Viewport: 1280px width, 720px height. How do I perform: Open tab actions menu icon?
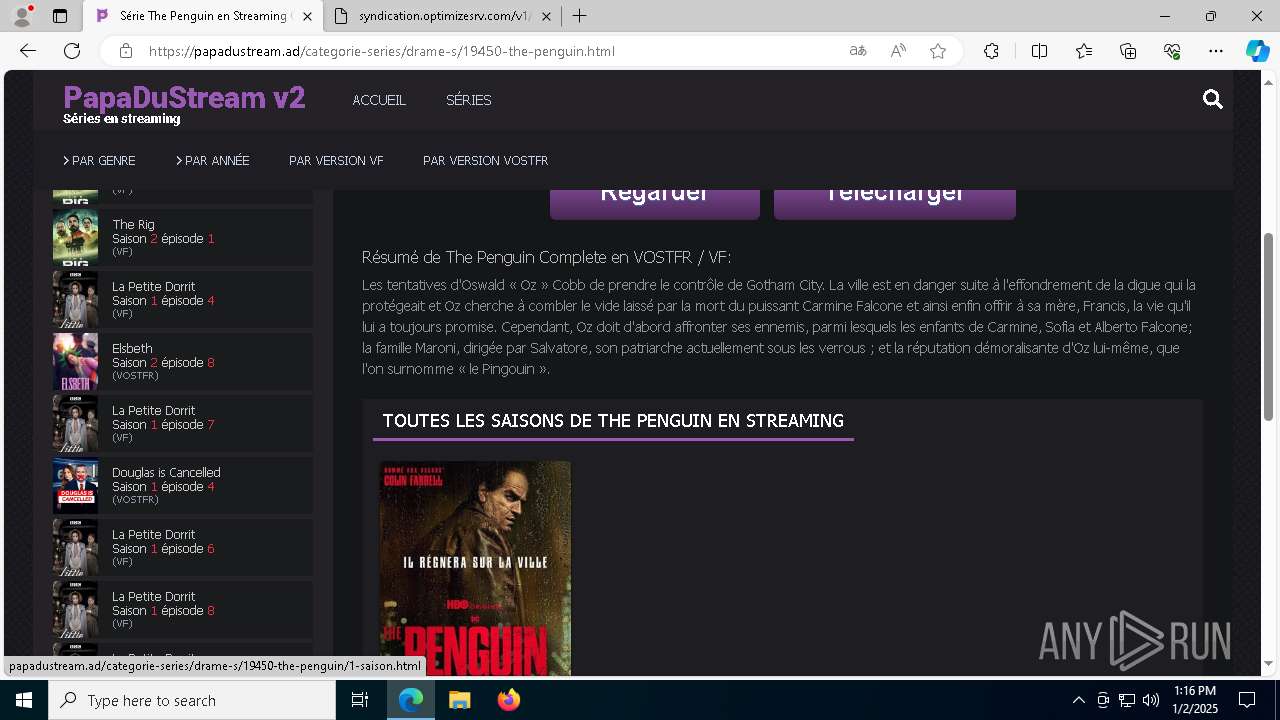click(x=60, y=16)
